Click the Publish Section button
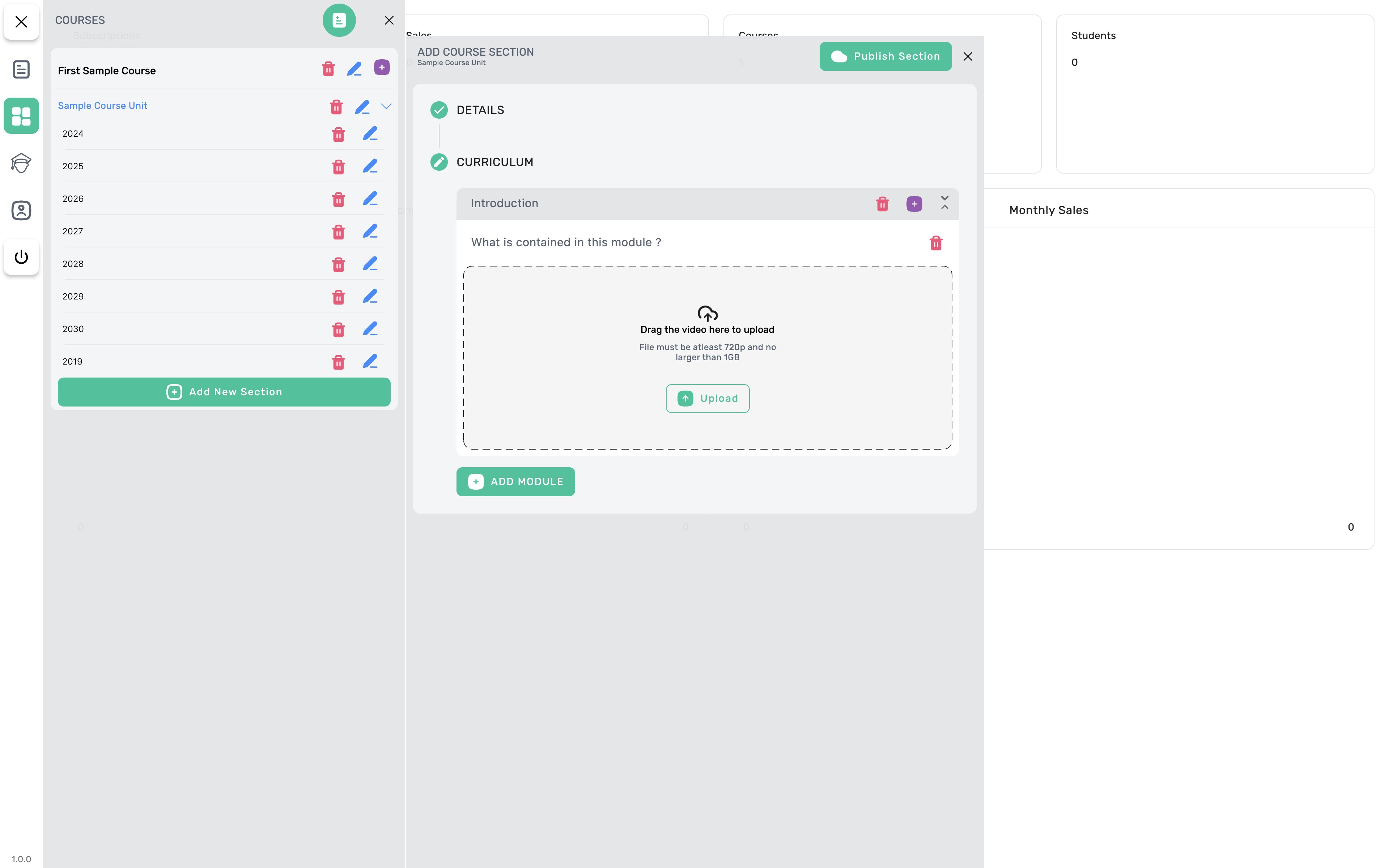Screen dimensions: 1389x868 point(885,56)
